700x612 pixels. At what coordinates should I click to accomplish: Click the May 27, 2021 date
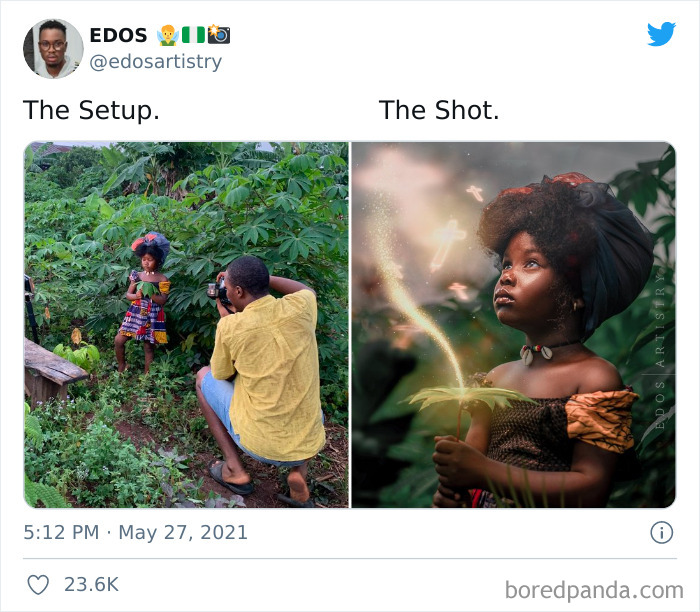(182, 532)
